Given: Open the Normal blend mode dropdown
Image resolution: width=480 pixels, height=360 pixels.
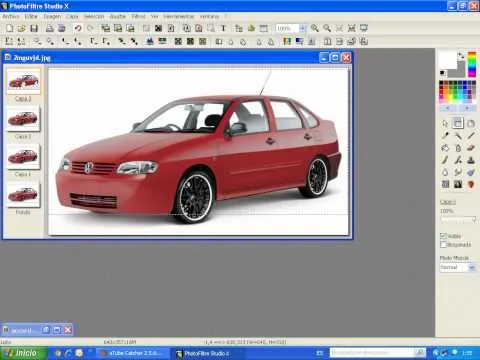Looking at the screenshot, I should [472, 267].
